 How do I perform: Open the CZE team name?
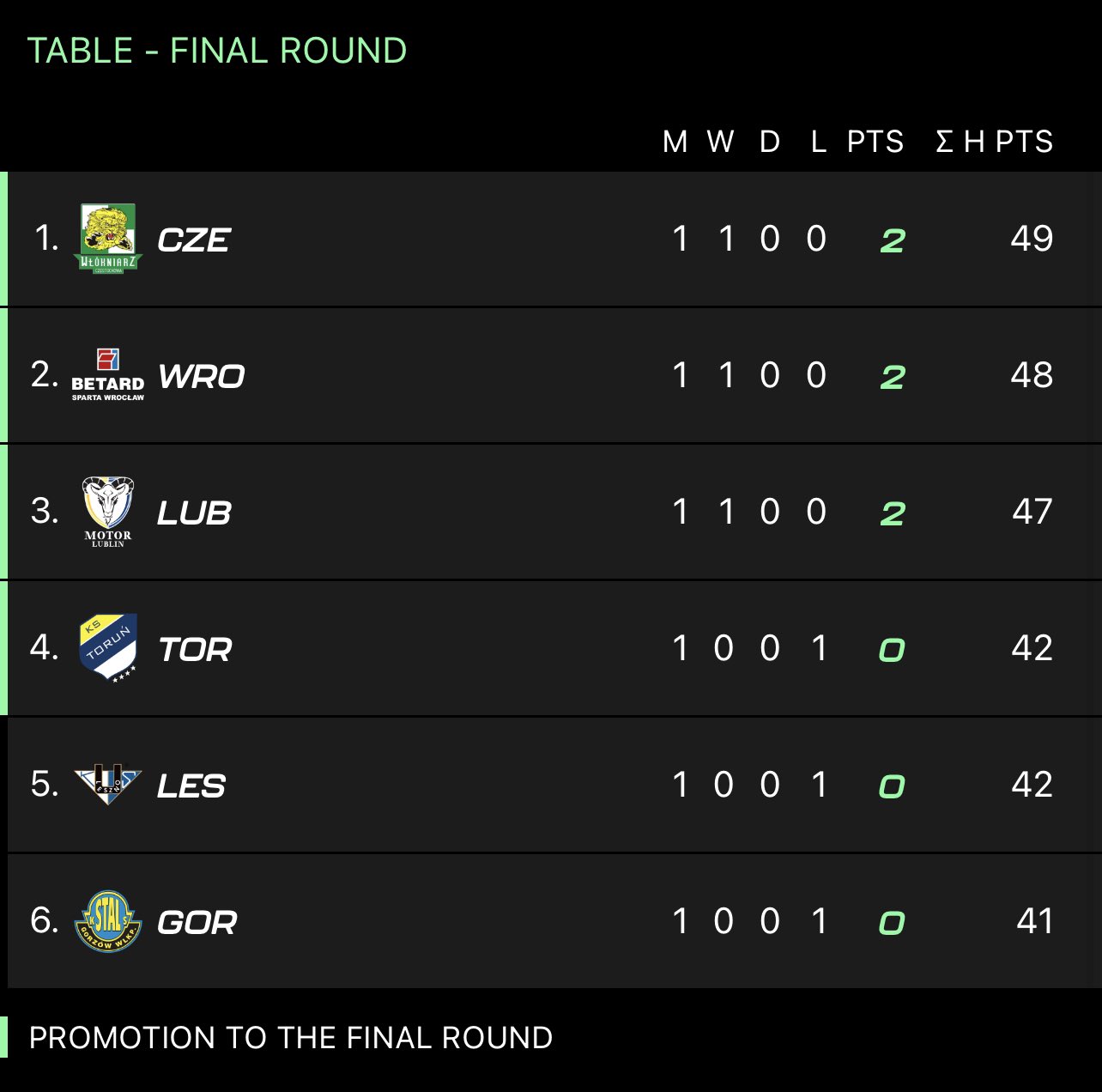tap(194, 240)
